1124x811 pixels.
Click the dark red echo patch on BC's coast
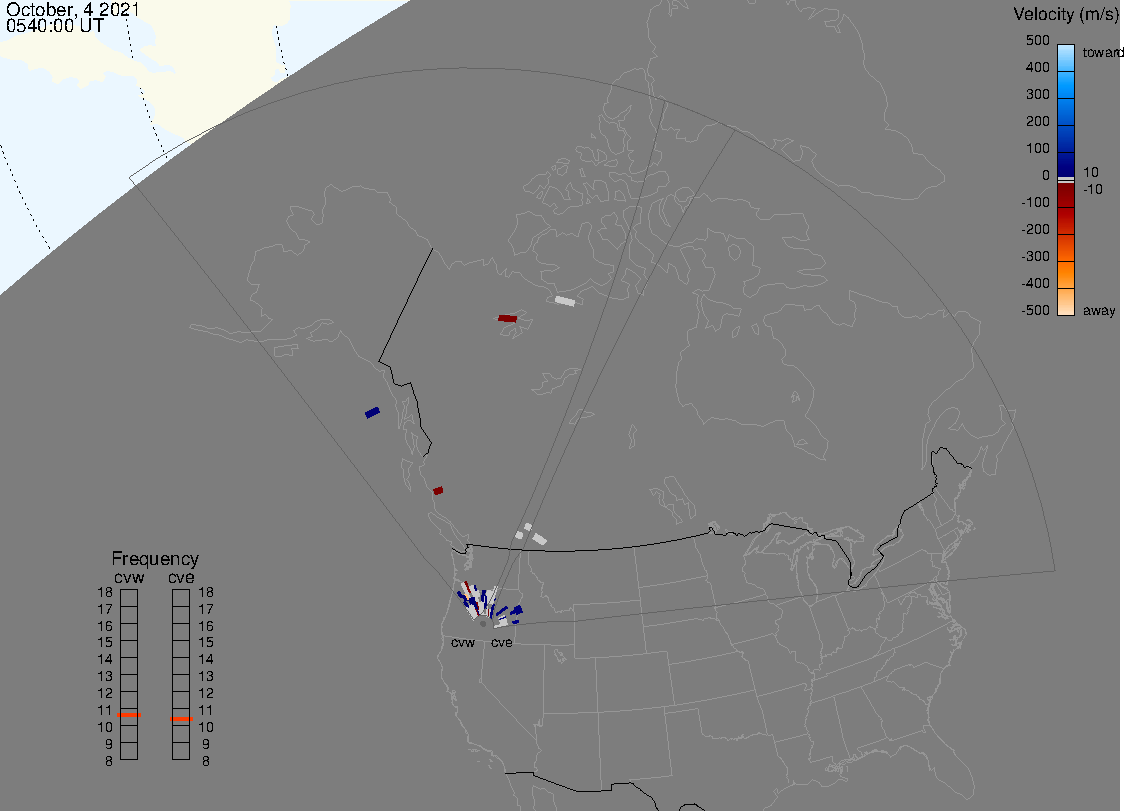(438, 490)
